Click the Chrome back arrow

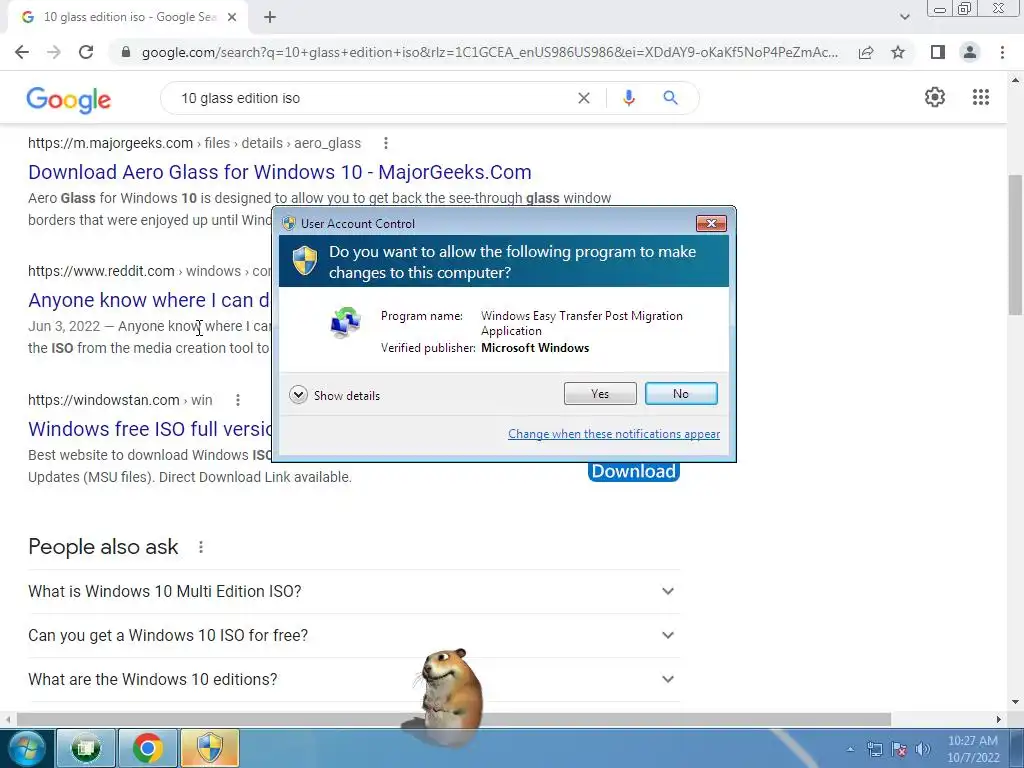22,52
